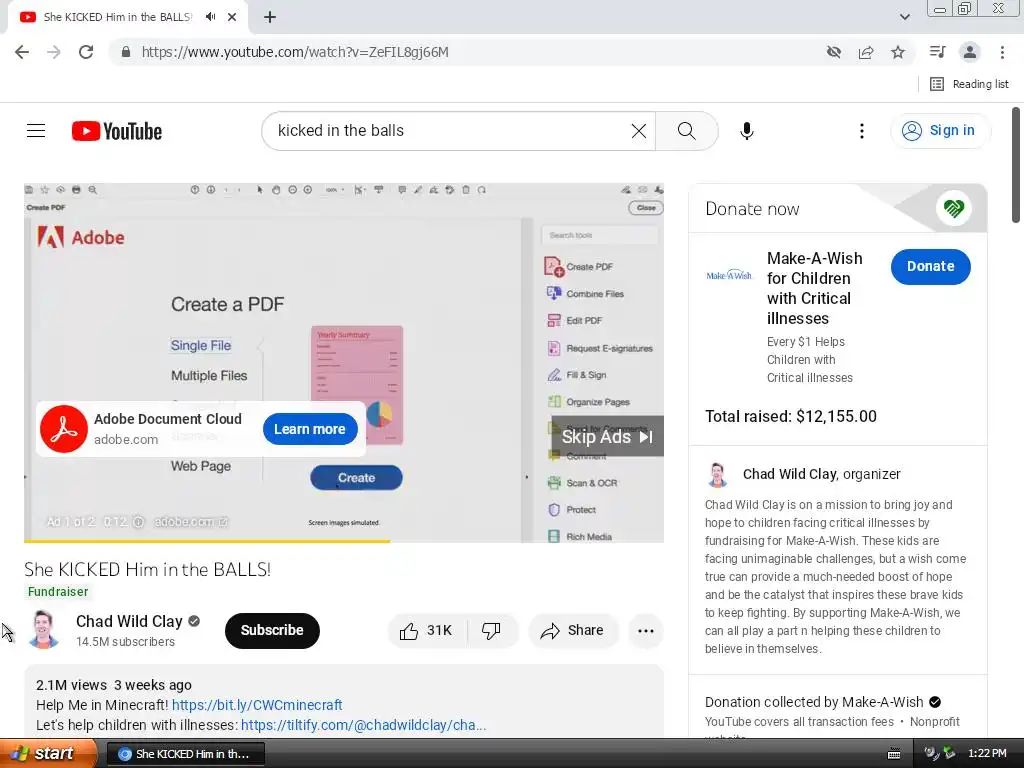Viewport: 1024px width, 768px height.
Task: Select the She KICKED Him taskbar button
Action: coord(185,754)
